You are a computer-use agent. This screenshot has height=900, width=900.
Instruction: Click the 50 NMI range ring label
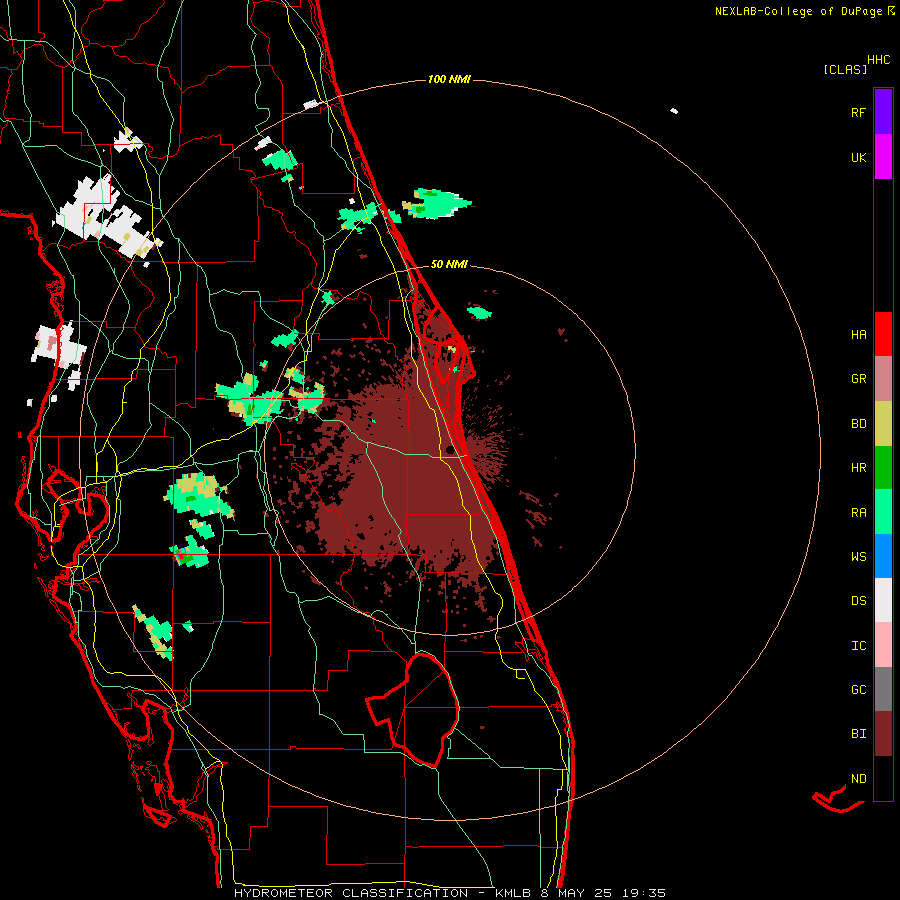(x=449, y=265)
